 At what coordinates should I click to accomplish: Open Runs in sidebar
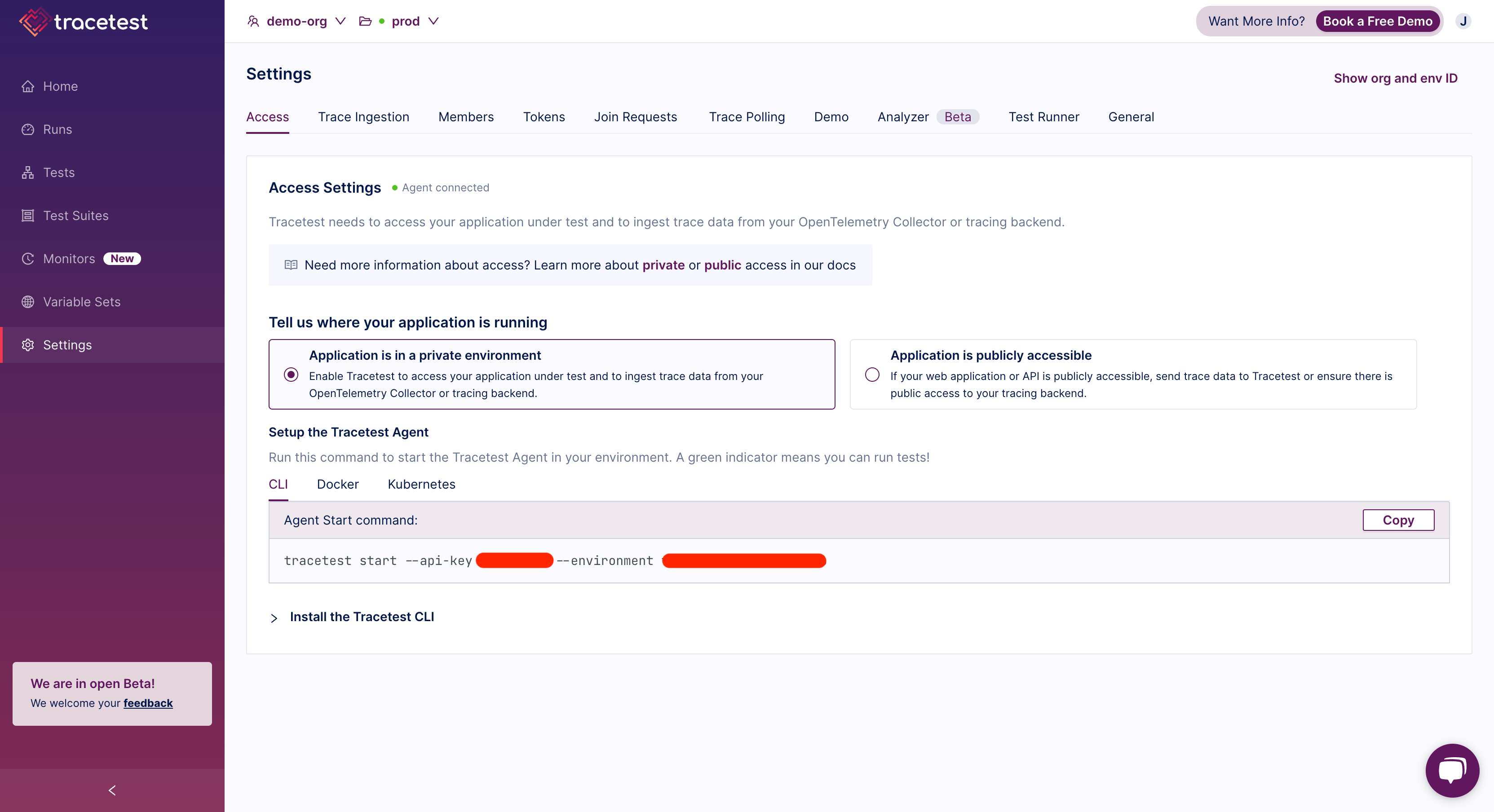(112, 129)
